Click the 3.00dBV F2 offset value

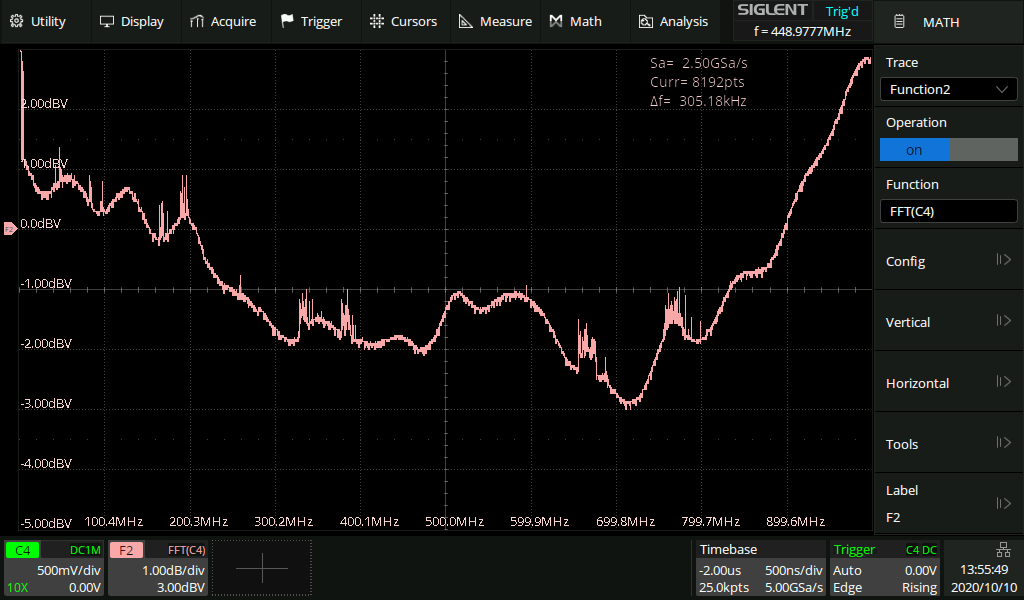click(180, 588)
